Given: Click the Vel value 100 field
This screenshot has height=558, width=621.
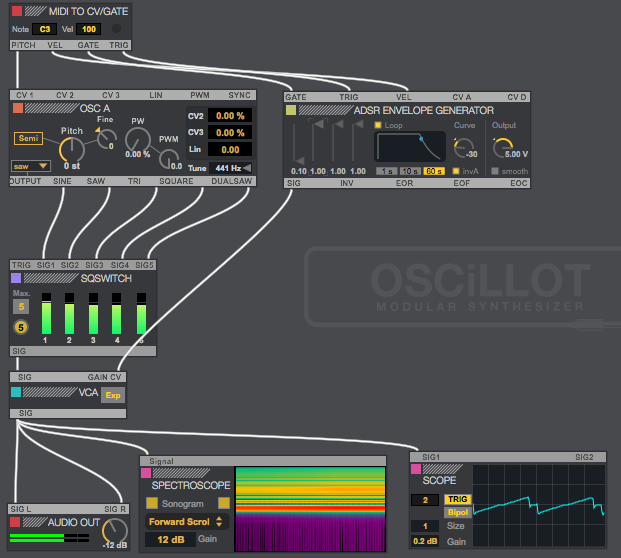Looking at the screenshot, I should coord(89,29).
